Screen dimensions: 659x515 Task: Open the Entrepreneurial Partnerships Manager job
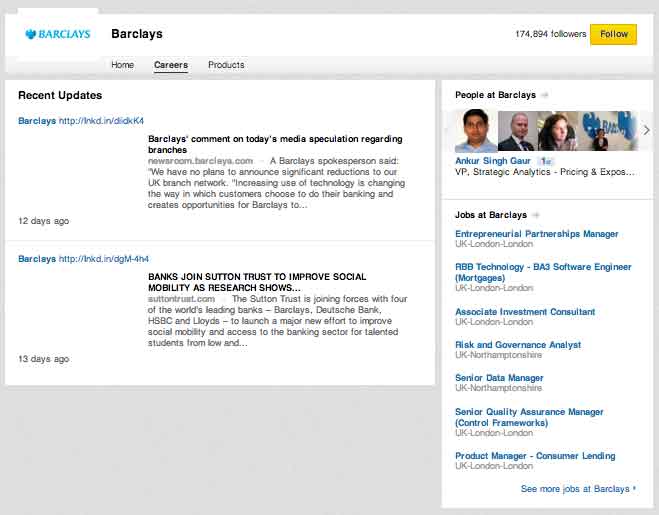tap(537, 234)
